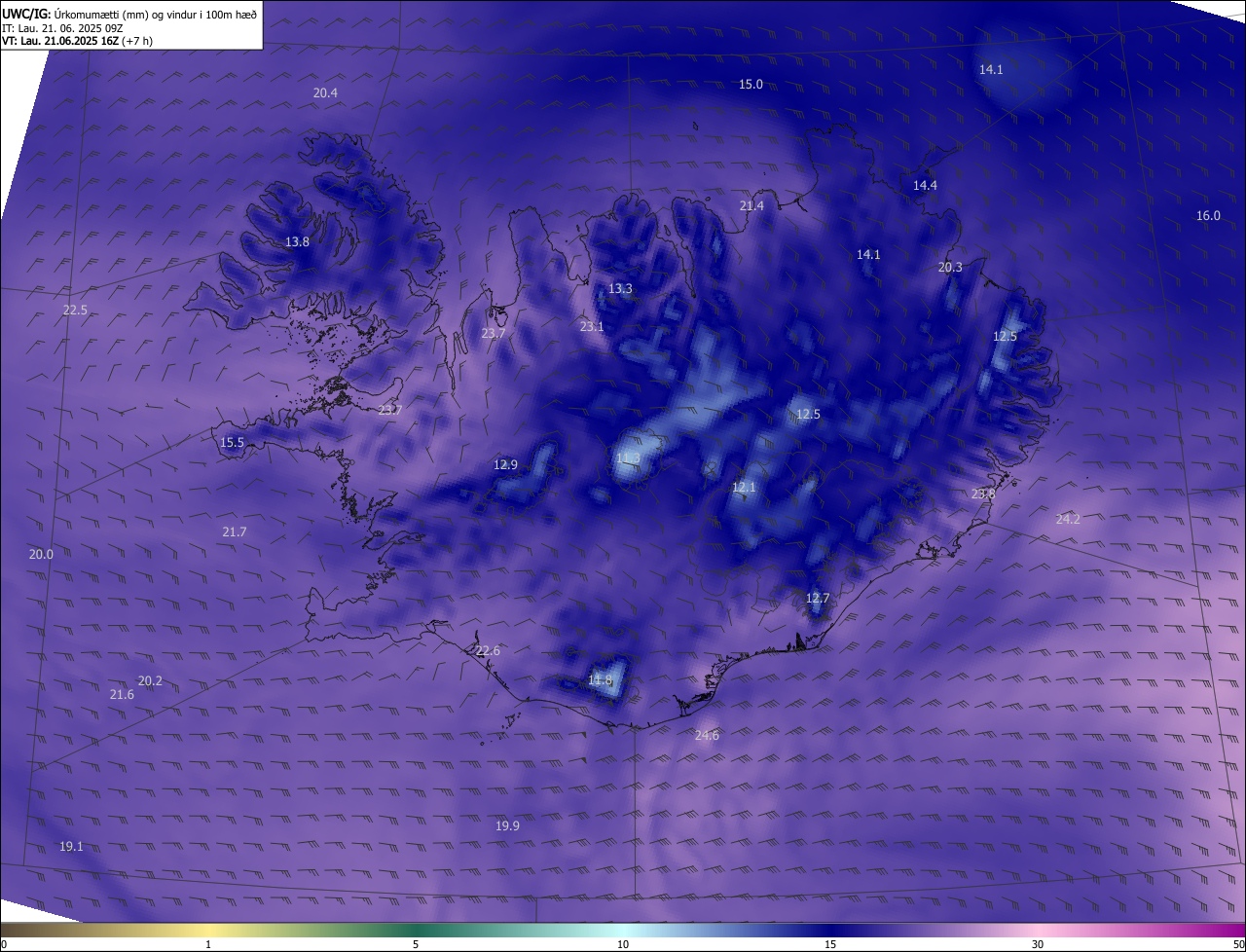1246x952 pixels.
Task: Click the colour scale tick label 30
Action: 1038,945
